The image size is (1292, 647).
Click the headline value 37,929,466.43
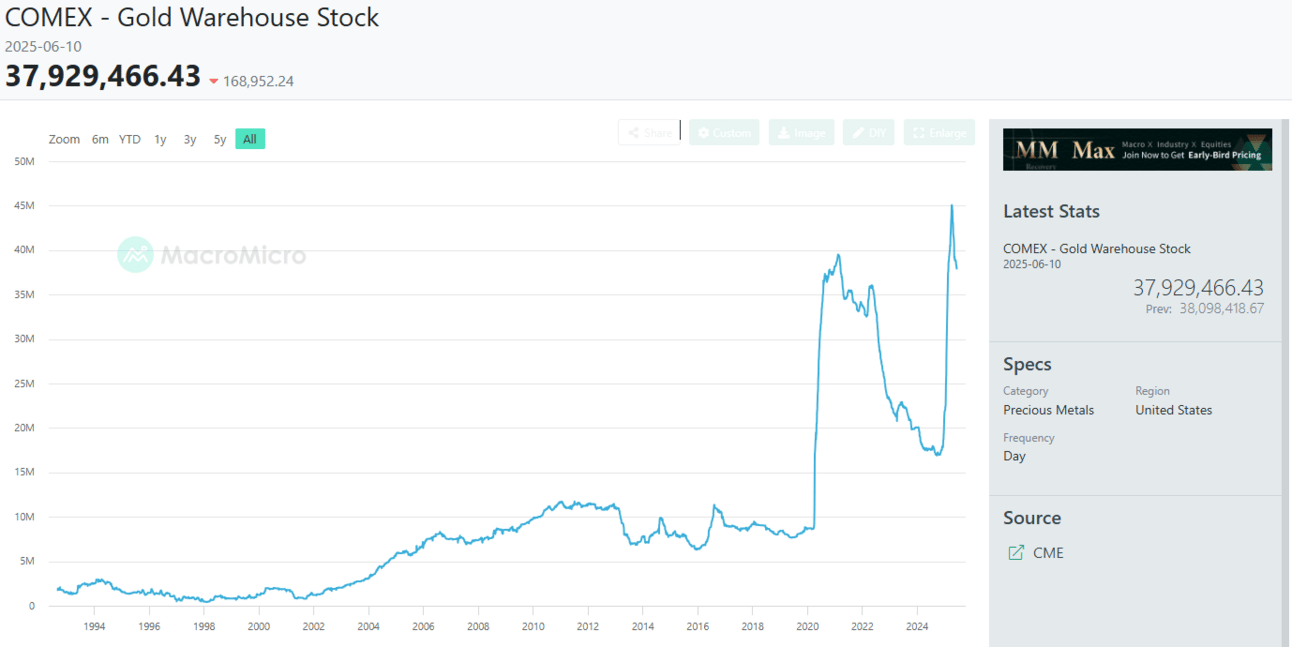[x=103, y=76]
